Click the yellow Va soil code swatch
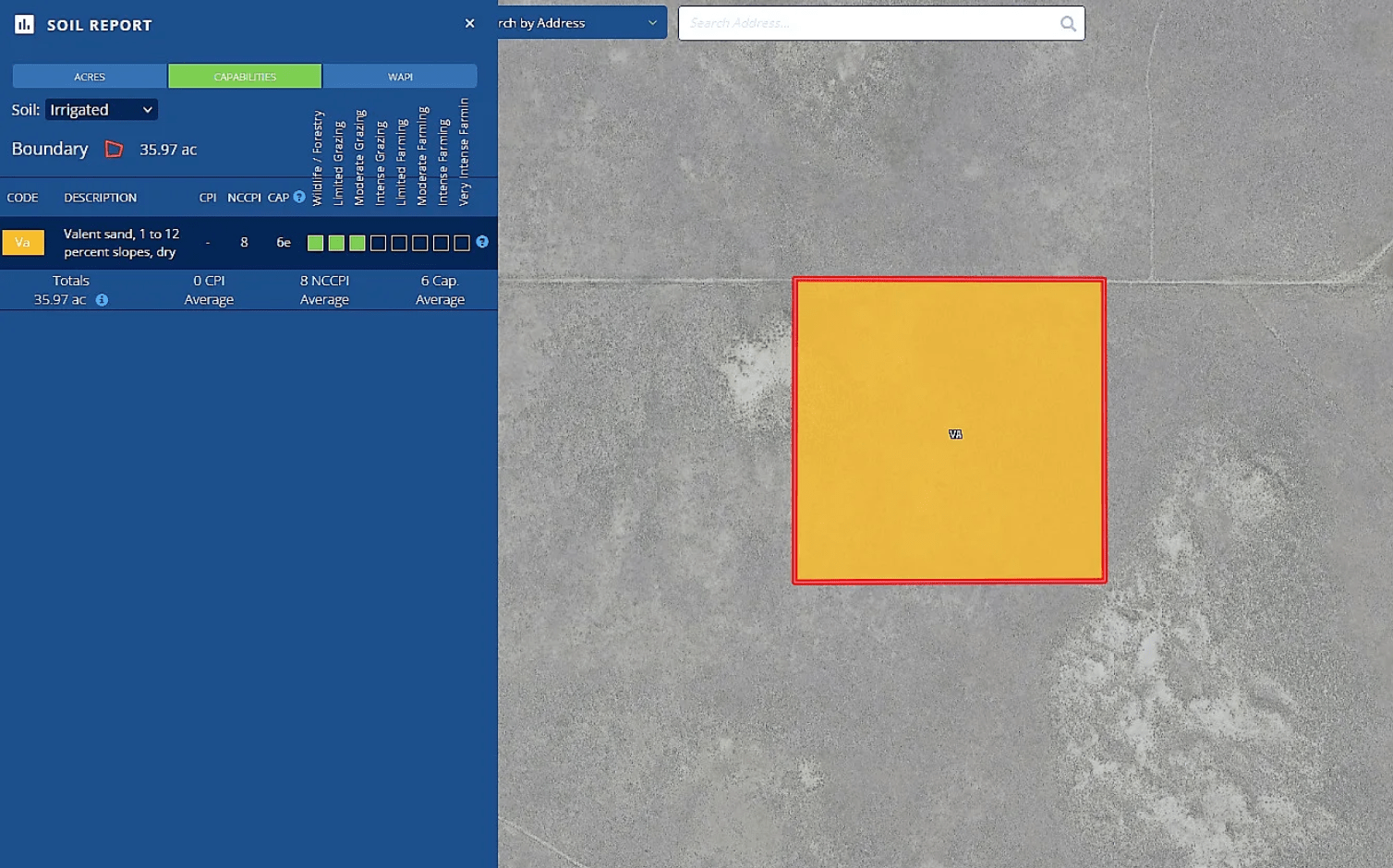 [x=23, y=242]
